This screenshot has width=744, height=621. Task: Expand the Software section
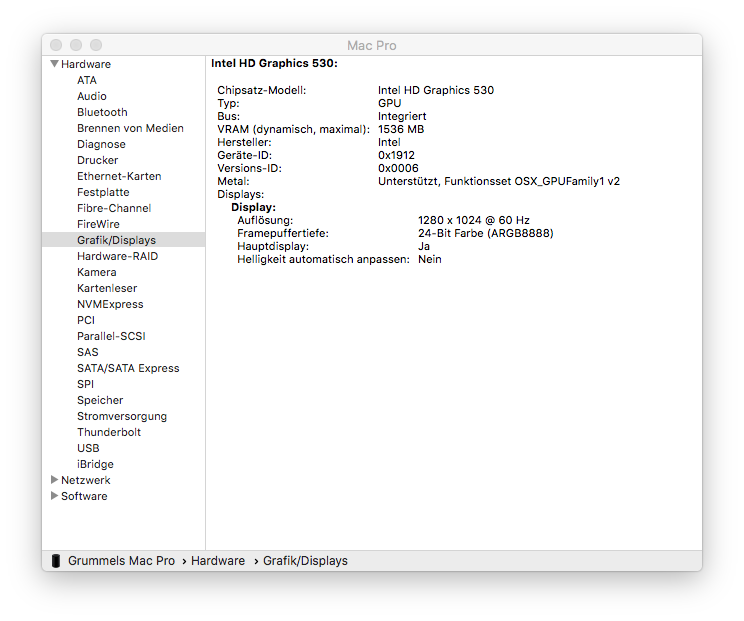click(x=54, y=496)
